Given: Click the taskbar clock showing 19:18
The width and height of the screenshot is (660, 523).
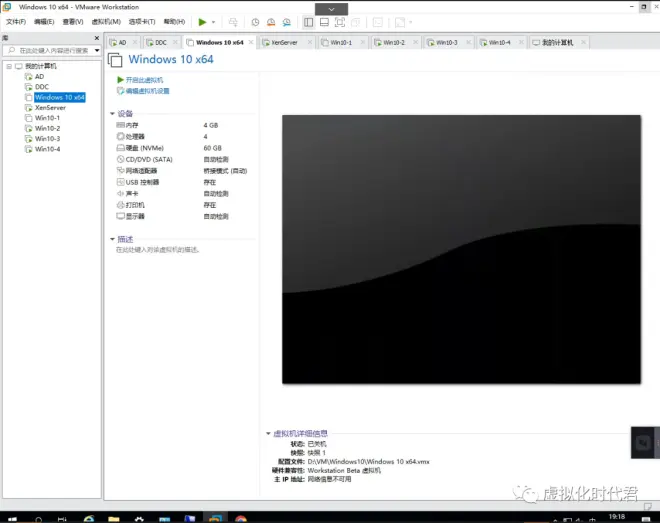Looking at the screenshot, I should (x=617, y=517).
